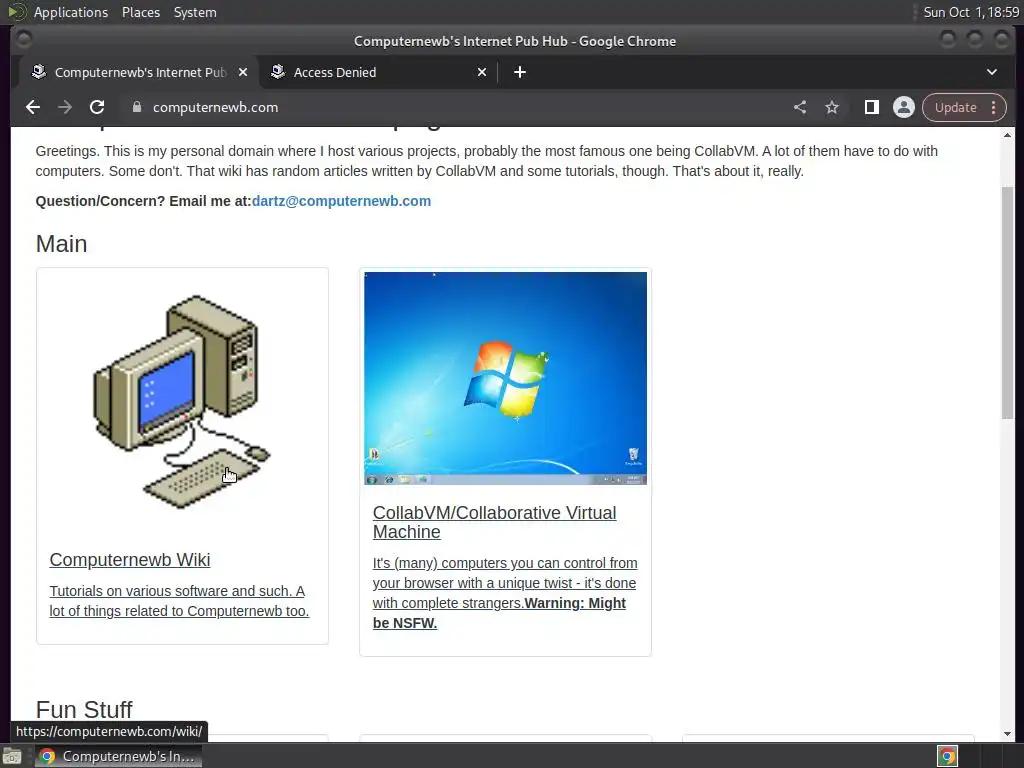Open the Chrome profile avatar
Screen dimensions: 1024x768
904,107
